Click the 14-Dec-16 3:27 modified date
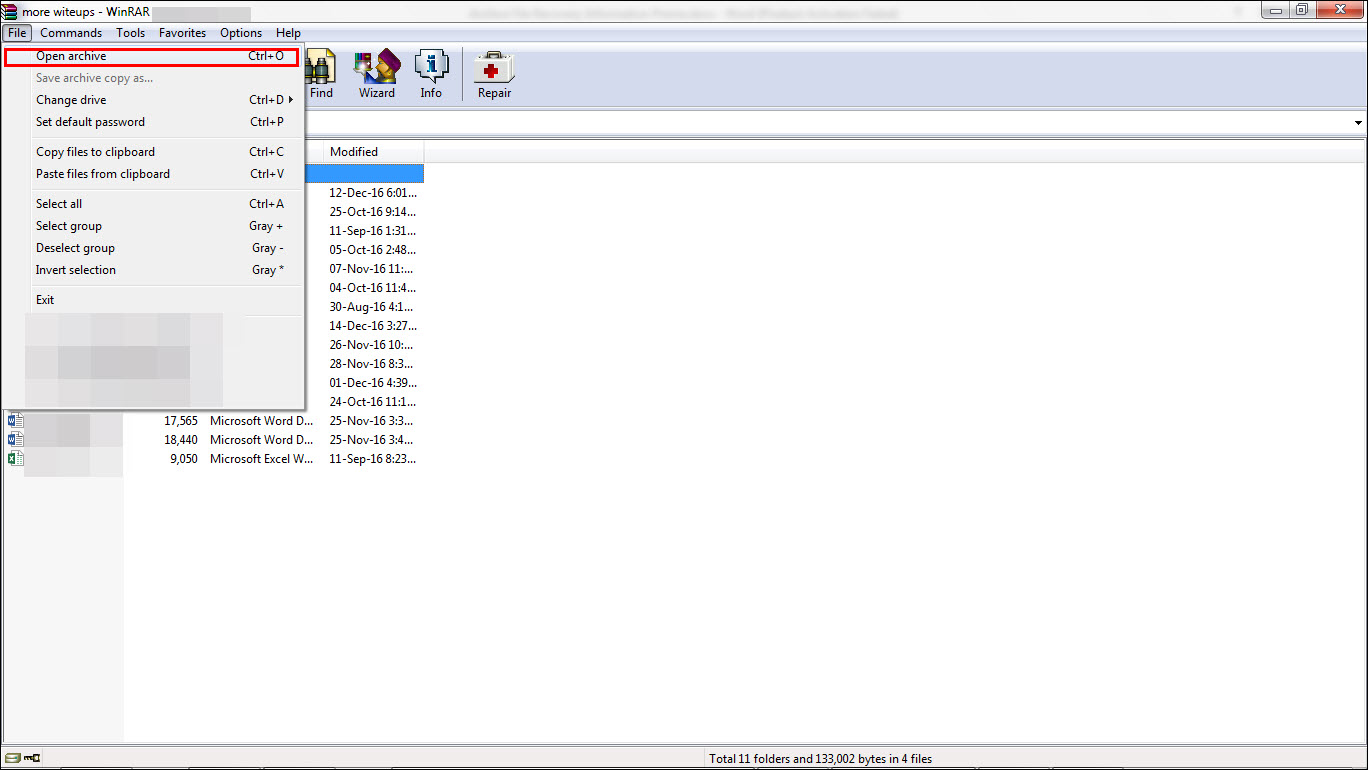Image resolution: width=1368 pixels, height=770 pixels. pos(373,326)
